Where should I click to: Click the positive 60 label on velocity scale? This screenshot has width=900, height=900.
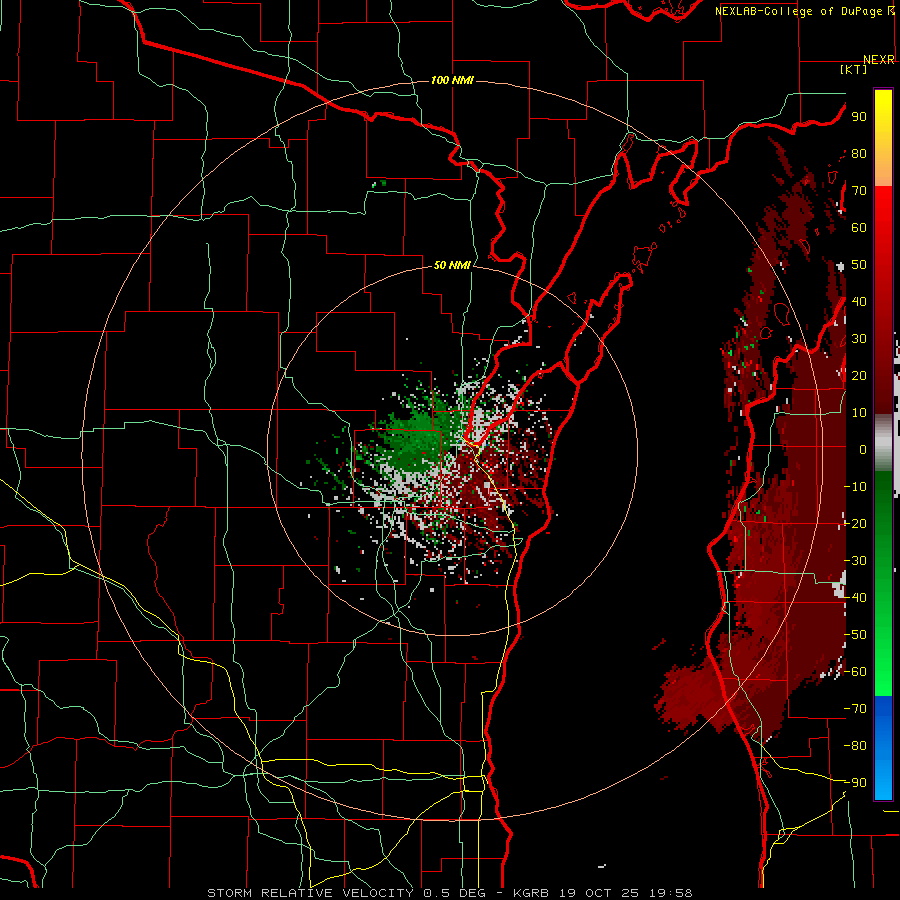pyautogui.click(x=859, y=227)
